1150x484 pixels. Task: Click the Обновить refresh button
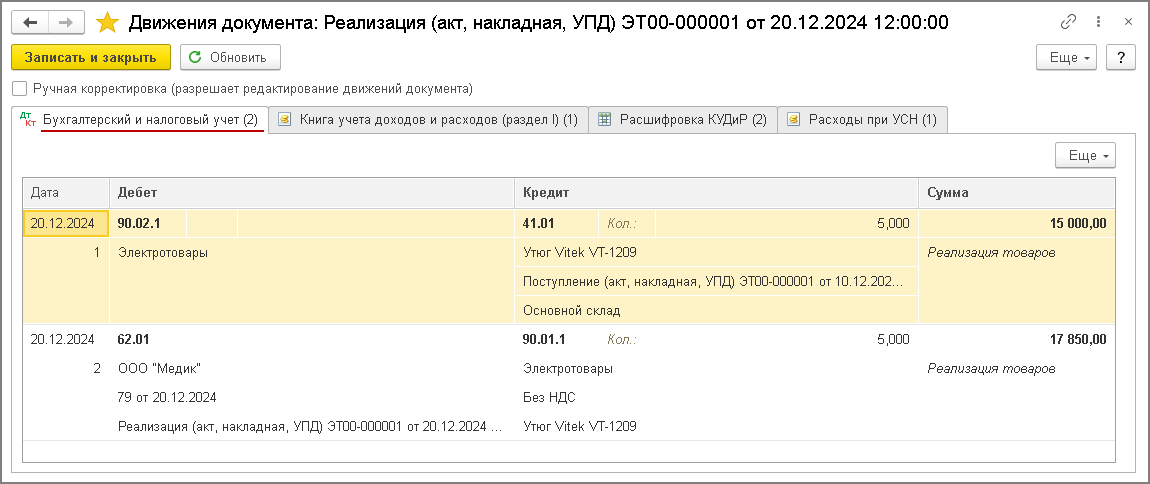coord(229,58)
